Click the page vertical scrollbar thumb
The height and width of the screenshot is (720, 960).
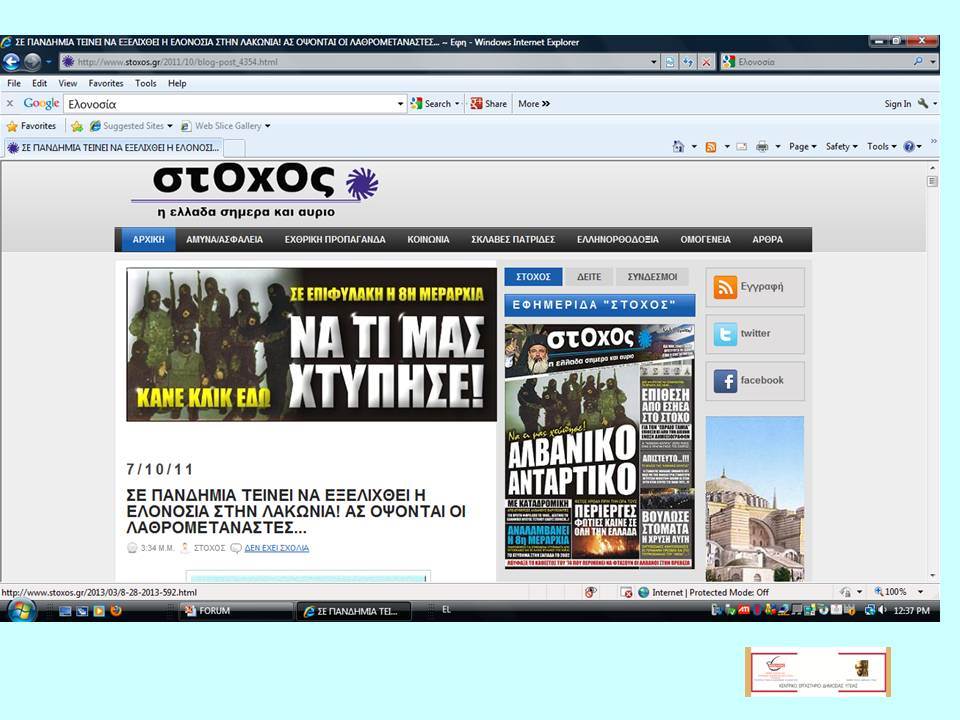point(932,181)
